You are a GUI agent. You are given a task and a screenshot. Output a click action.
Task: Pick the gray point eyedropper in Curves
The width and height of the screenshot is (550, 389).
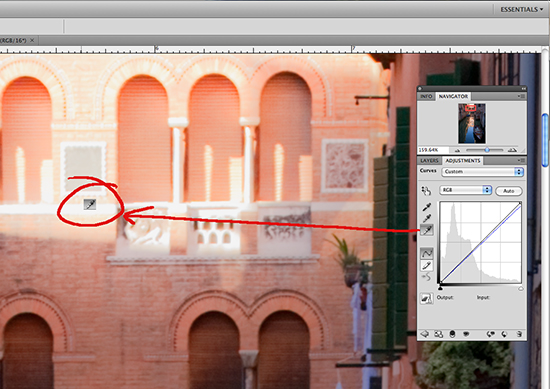(427, 219)
